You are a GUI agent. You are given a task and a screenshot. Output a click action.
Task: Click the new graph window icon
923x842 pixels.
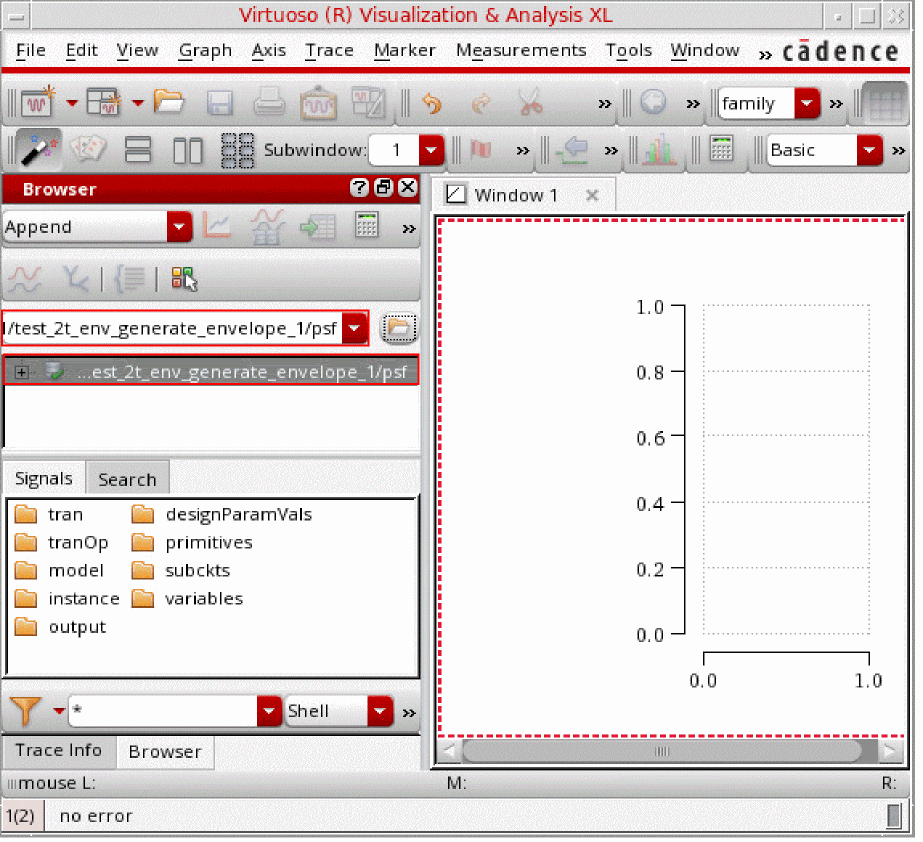click(x=40, y=102)
